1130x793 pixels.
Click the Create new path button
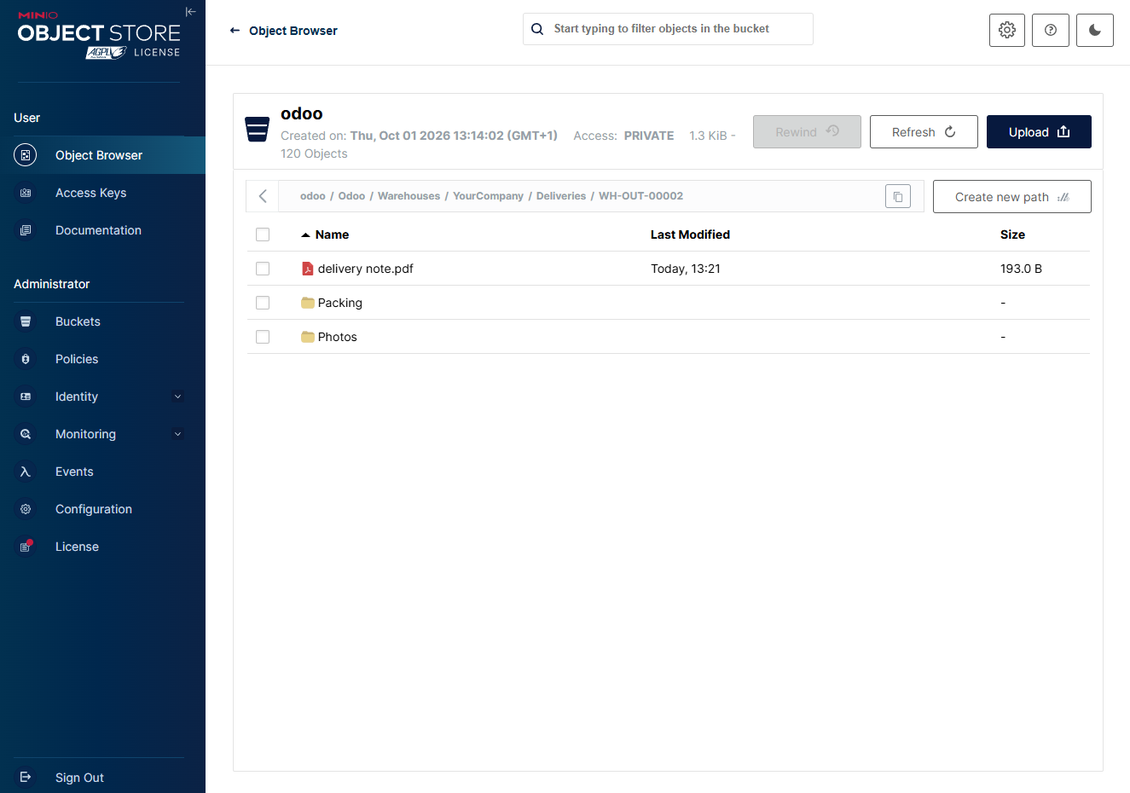click(x=1012, y=197)
